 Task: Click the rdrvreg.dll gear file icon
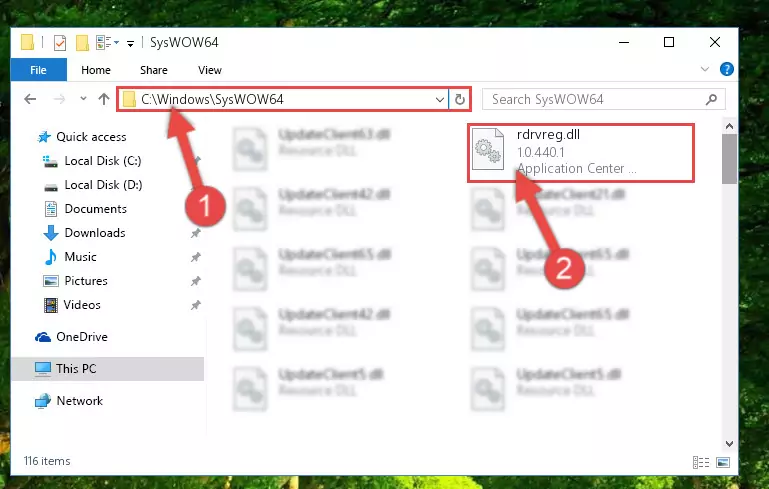[x=488, y=149]
